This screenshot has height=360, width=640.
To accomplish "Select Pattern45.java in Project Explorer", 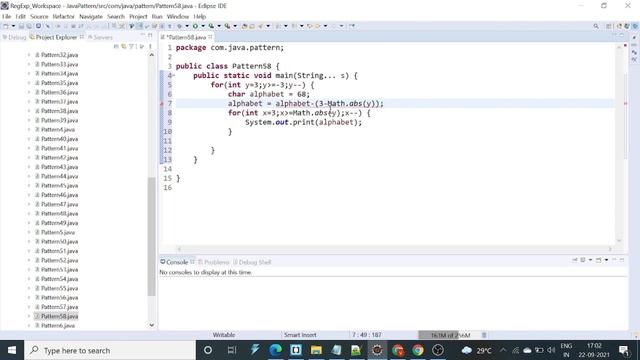I will [x=59, y=185].
